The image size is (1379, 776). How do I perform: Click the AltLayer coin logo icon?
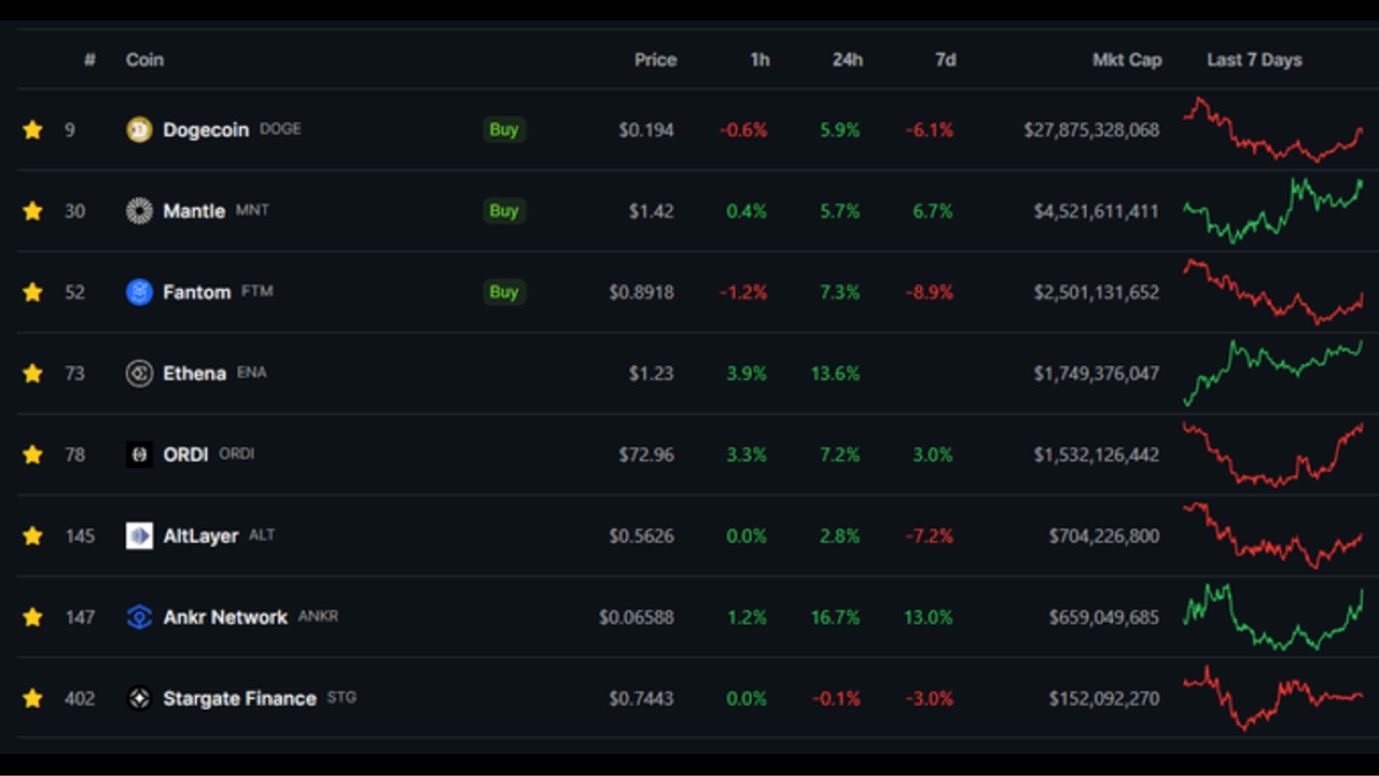(139, 536)
